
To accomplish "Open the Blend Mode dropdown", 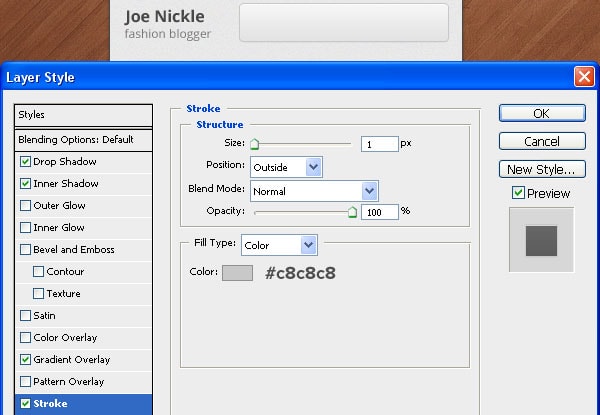I will click(314, 191).
